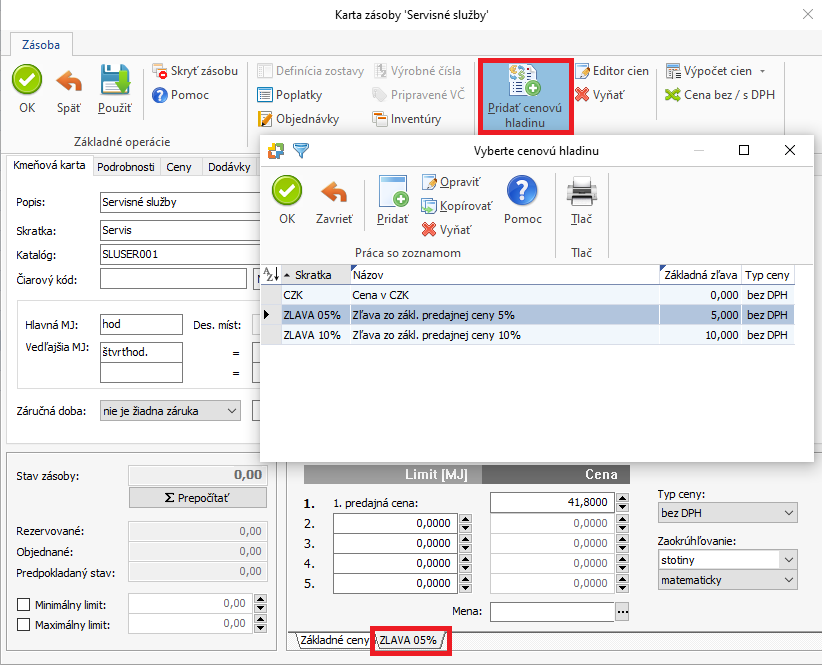This screenshot has height=665, width=822.
Task: Open Inventúry from the ribbon
Action: coord(407,119)
